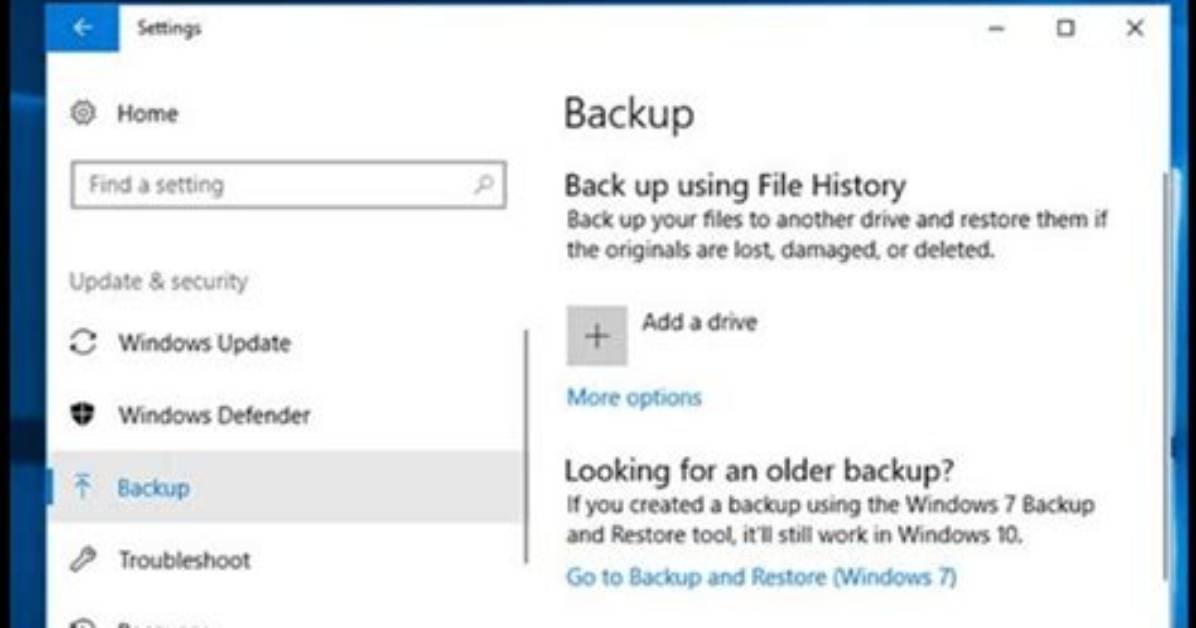Click the Settings window title text

pyautogui.click(x=169, y=28)
